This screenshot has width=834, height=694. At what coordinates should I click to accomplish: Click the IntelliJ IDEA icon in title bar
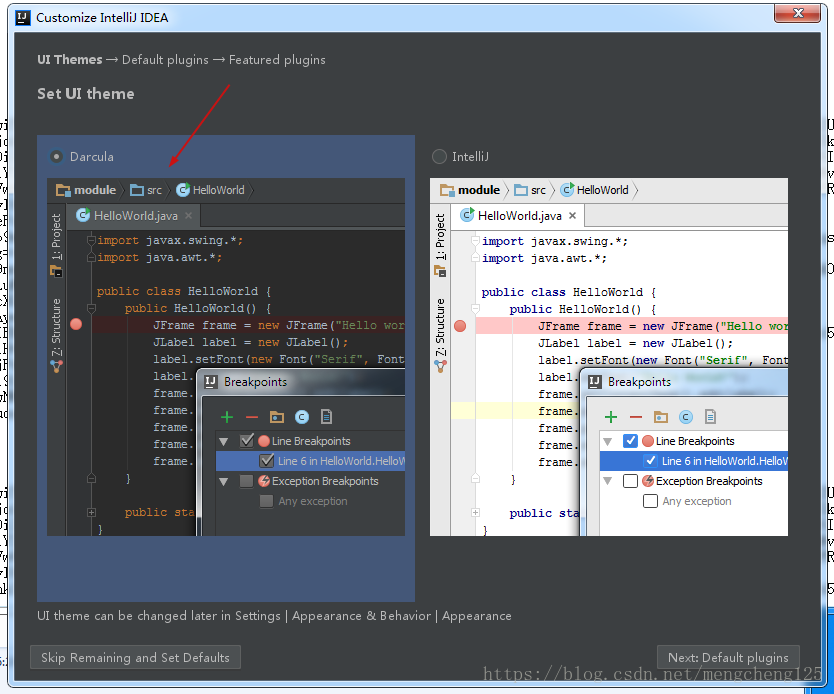(22, 18)
